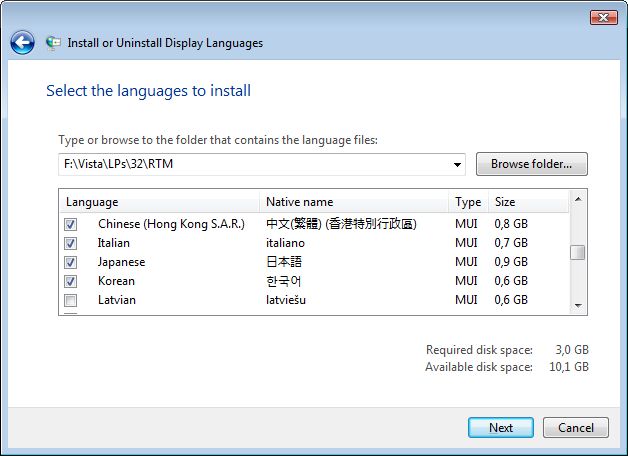Click the Browse folder button
Image resolution: width=628 pixels, height=456 pixels.
point(531,164)
